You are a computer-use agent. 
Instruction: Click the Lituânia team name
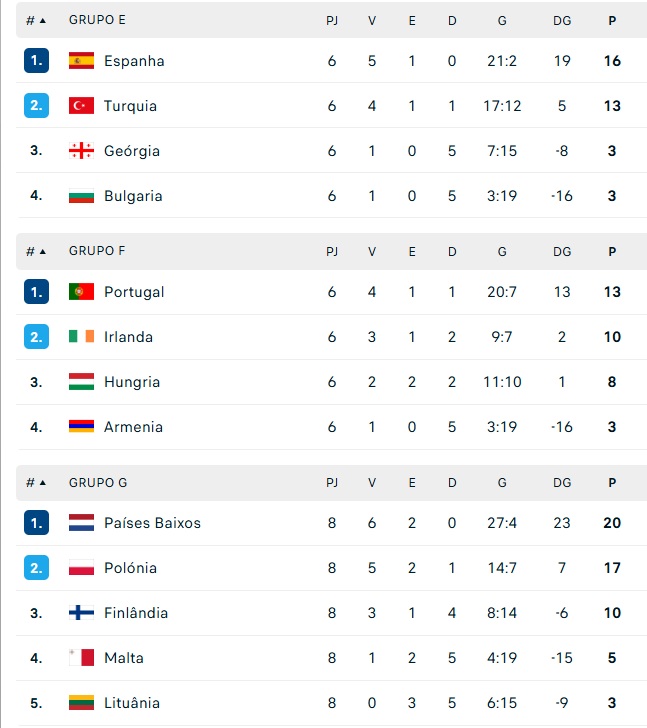tap(132, 703)
